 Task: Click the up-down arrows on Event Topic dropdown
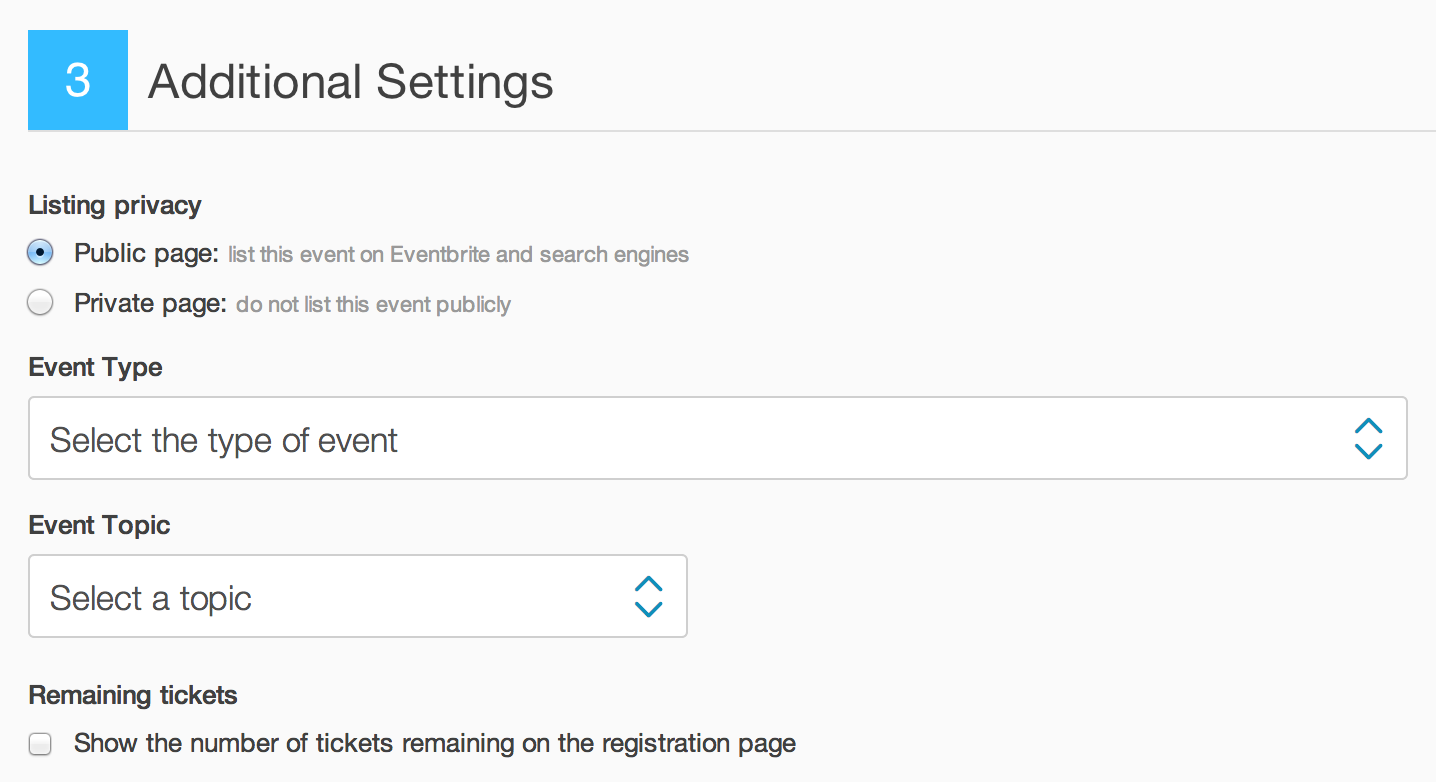tap(648, 596)
